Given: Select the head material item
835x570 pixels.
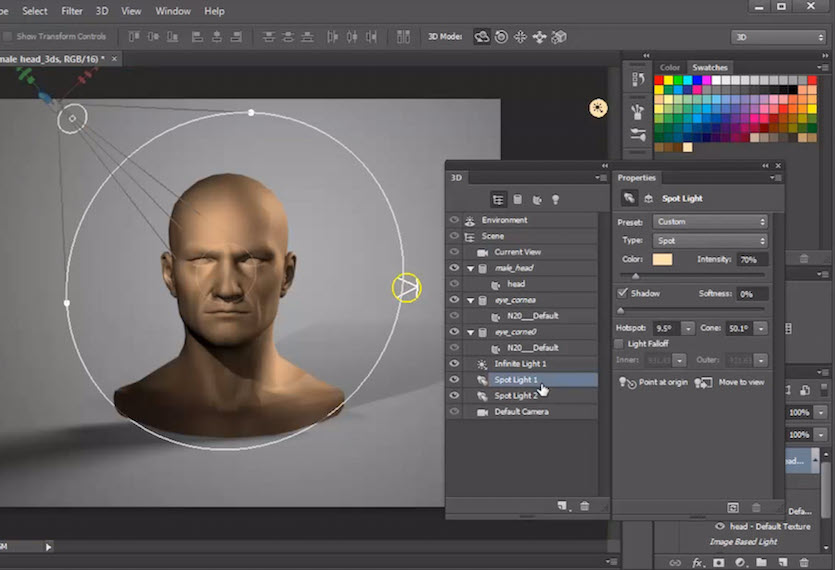Looking at the screenshot, I should point(515,283).
